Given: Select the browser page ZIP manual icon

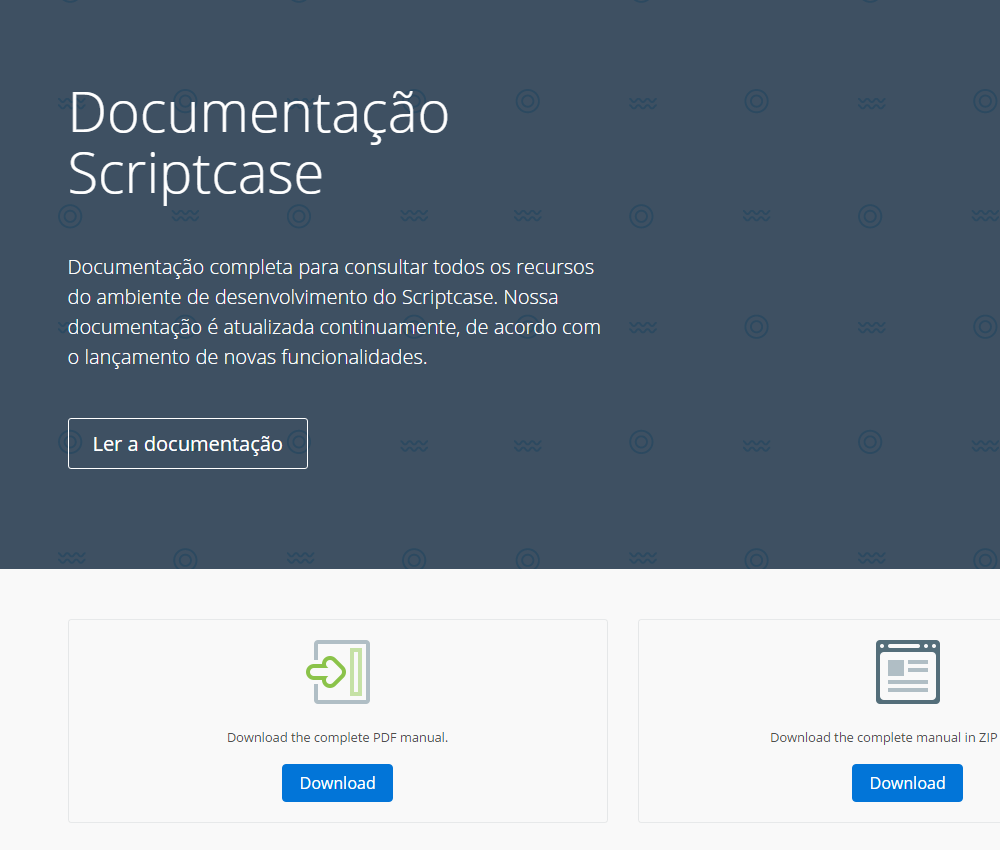Looking at the screenshot, I should coord(908,671).
